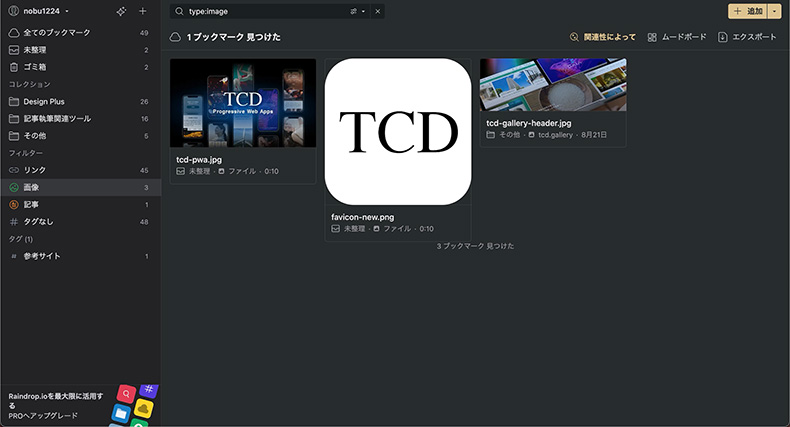This screenshot has width=790, height=427.
Task: Click the link icon beside リンク
Action: tap(14, 170)
